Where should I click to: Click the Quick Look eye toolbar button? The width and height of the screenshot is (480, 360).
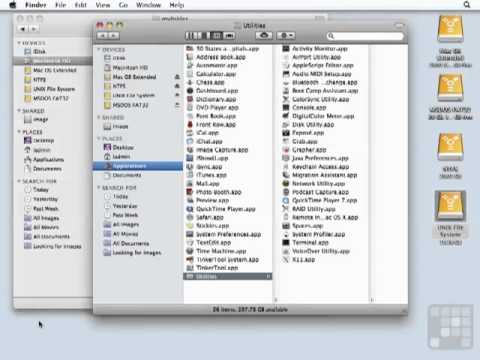(264, 35)
